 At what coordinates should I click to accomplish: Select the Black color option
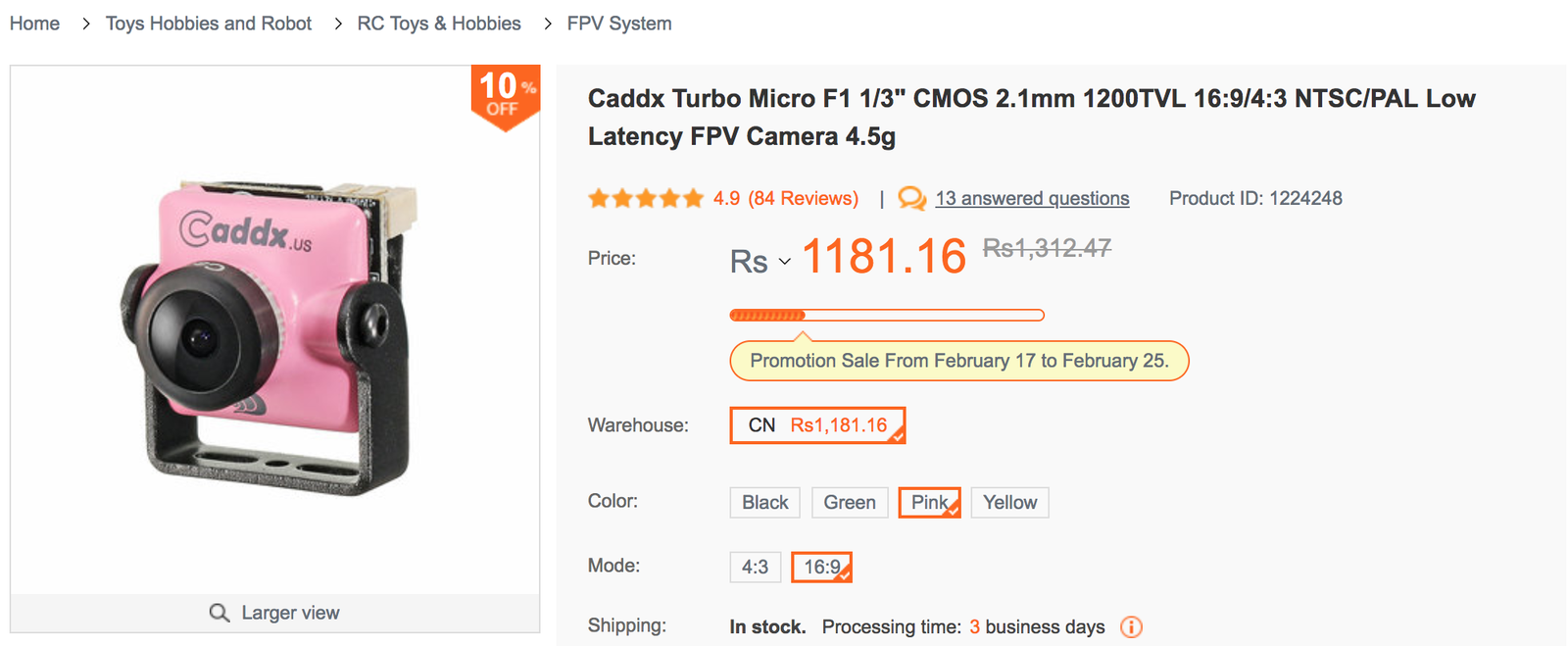pos(764,503)
